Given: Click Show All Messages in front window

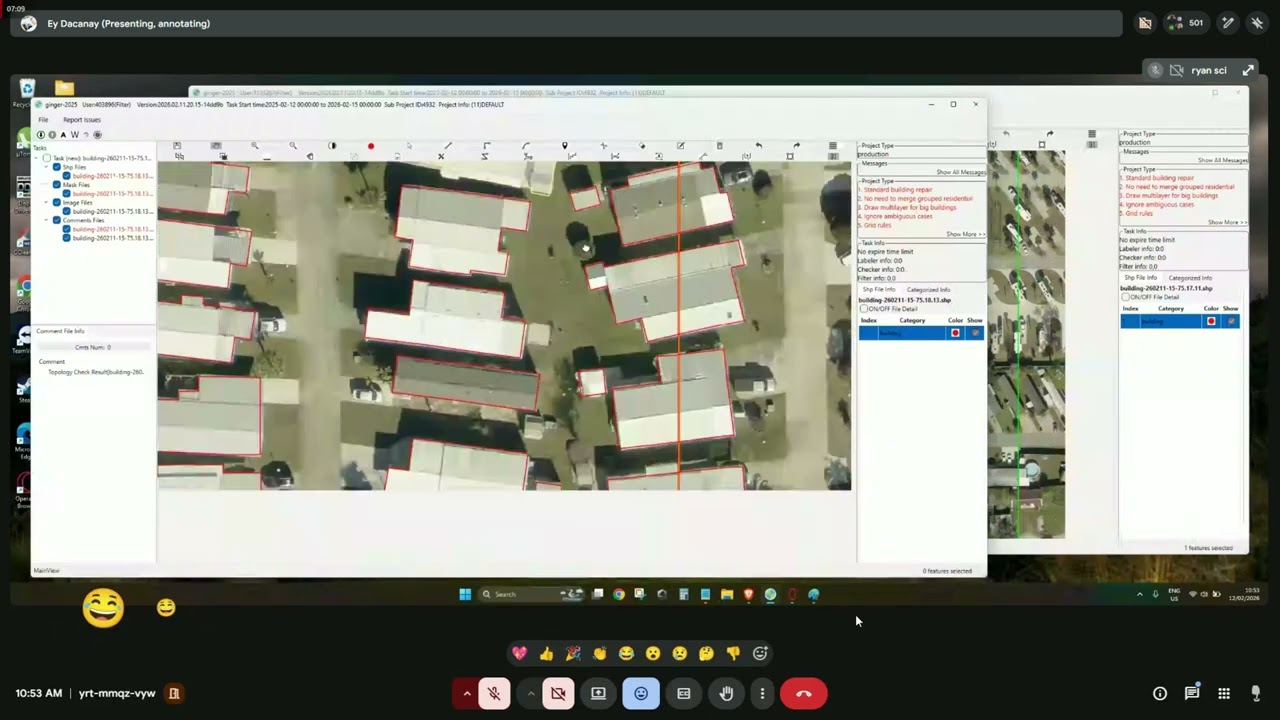Looking at the screenshot, I should 960,172.
